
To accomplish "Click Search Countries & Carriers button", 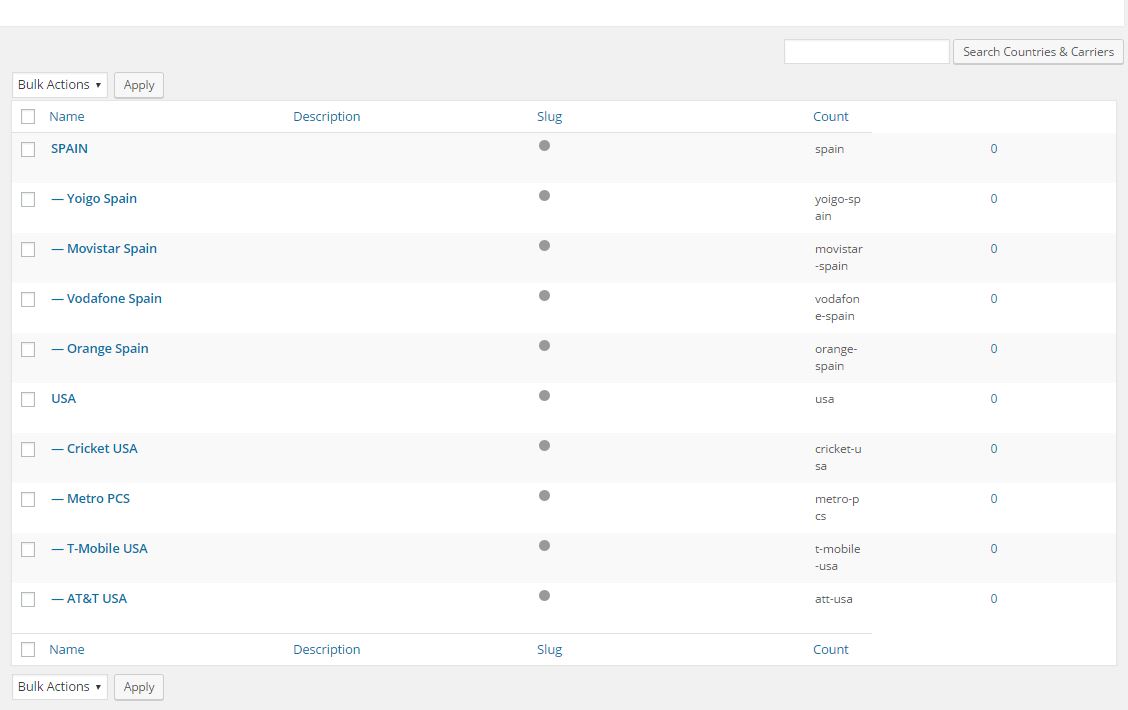I will coord(1038,52).
